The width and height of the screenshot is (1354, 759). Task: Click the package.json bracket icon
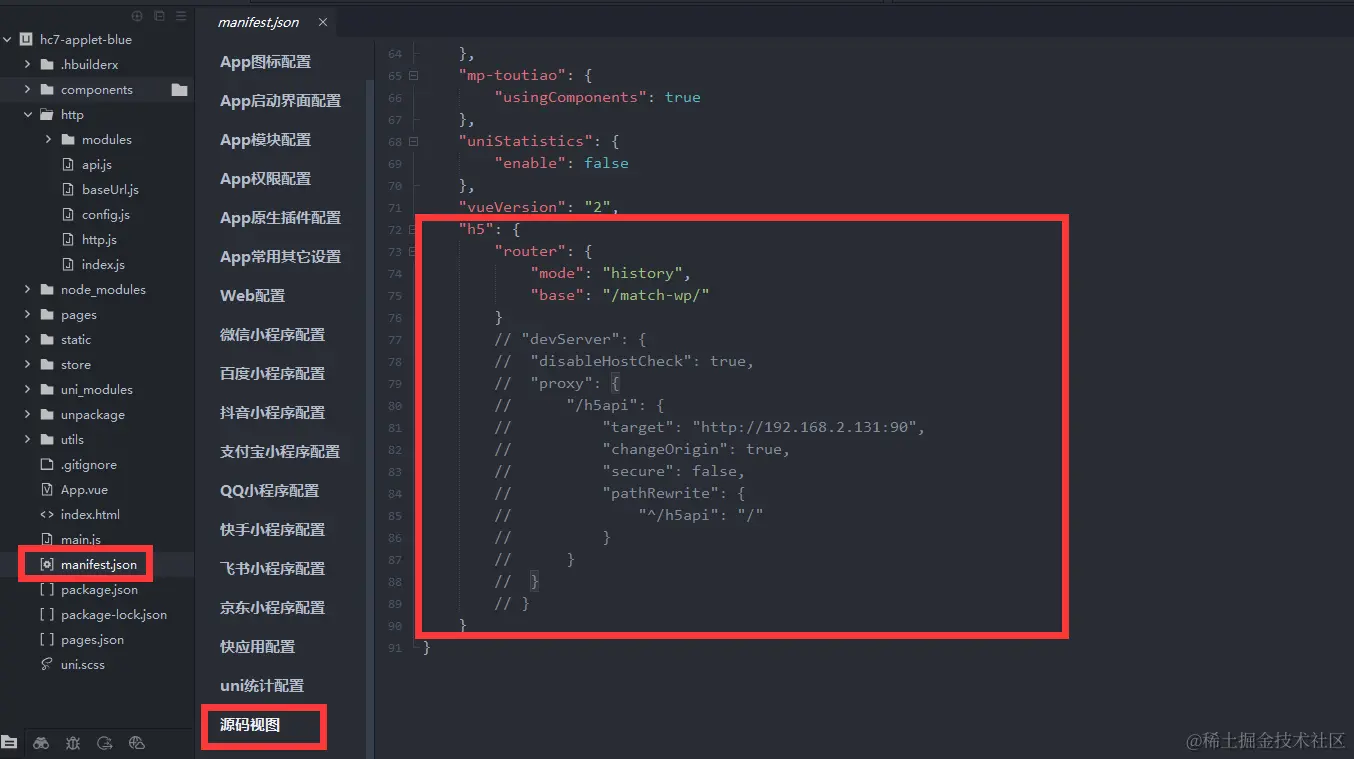coord(47,590)
